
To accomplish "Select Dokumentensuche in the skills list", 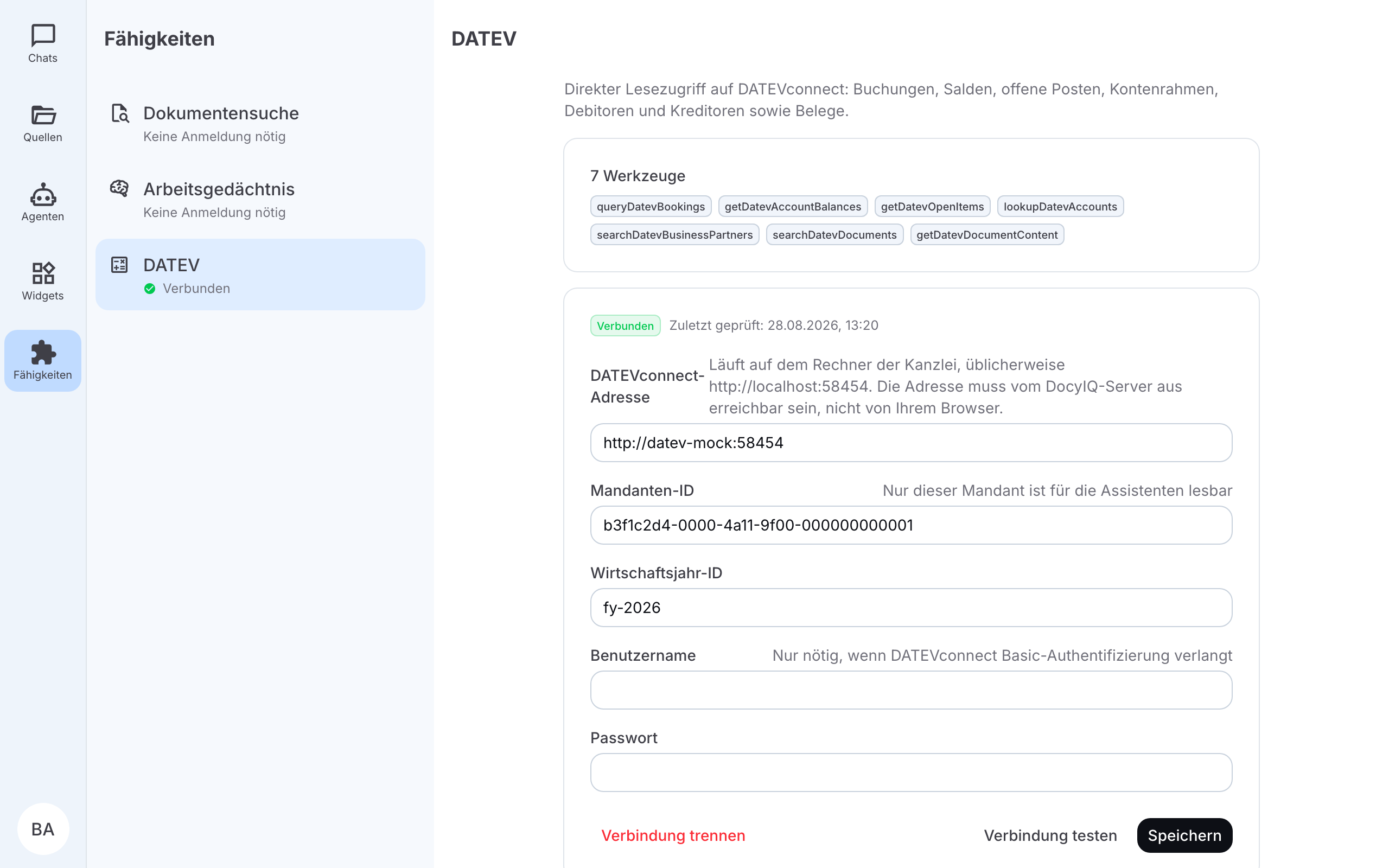I will click(260, 124).
